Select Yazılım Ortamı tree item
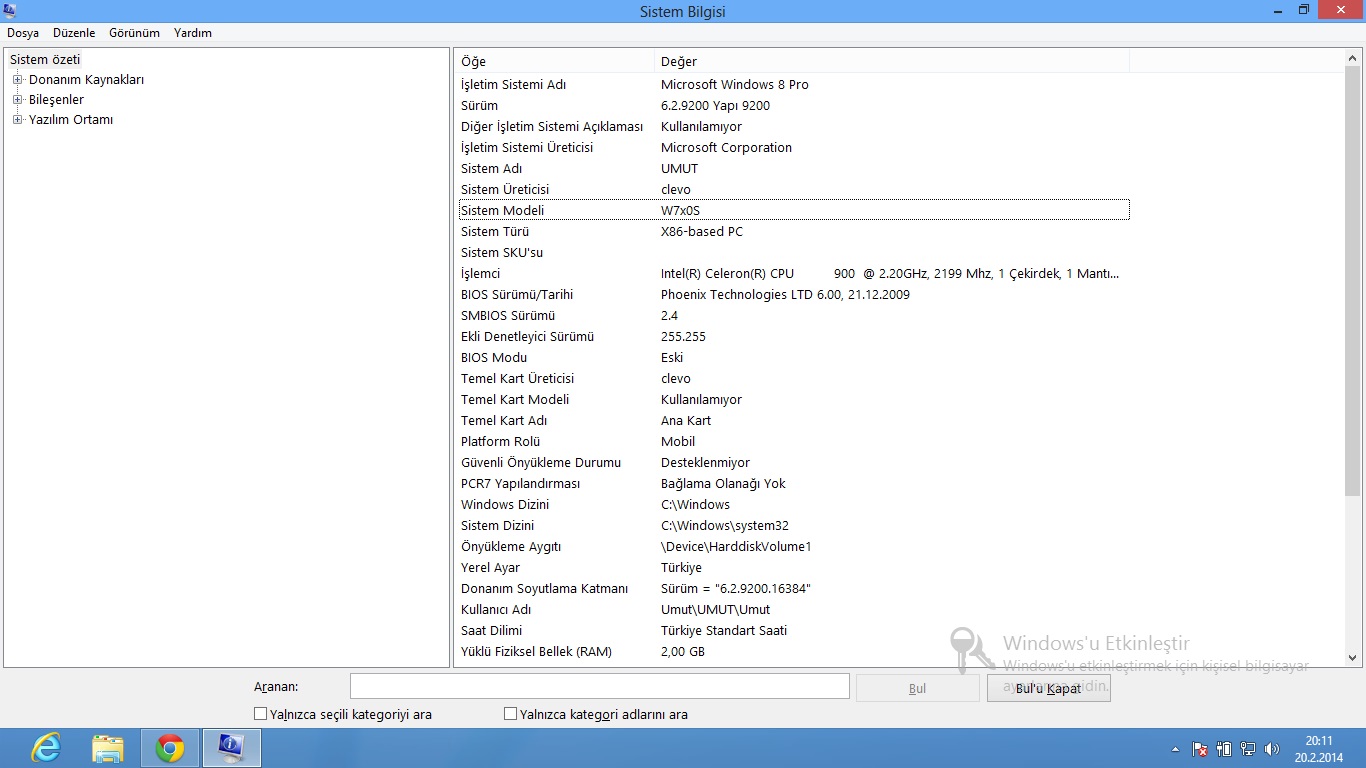1366x768 pixels. 71,120
